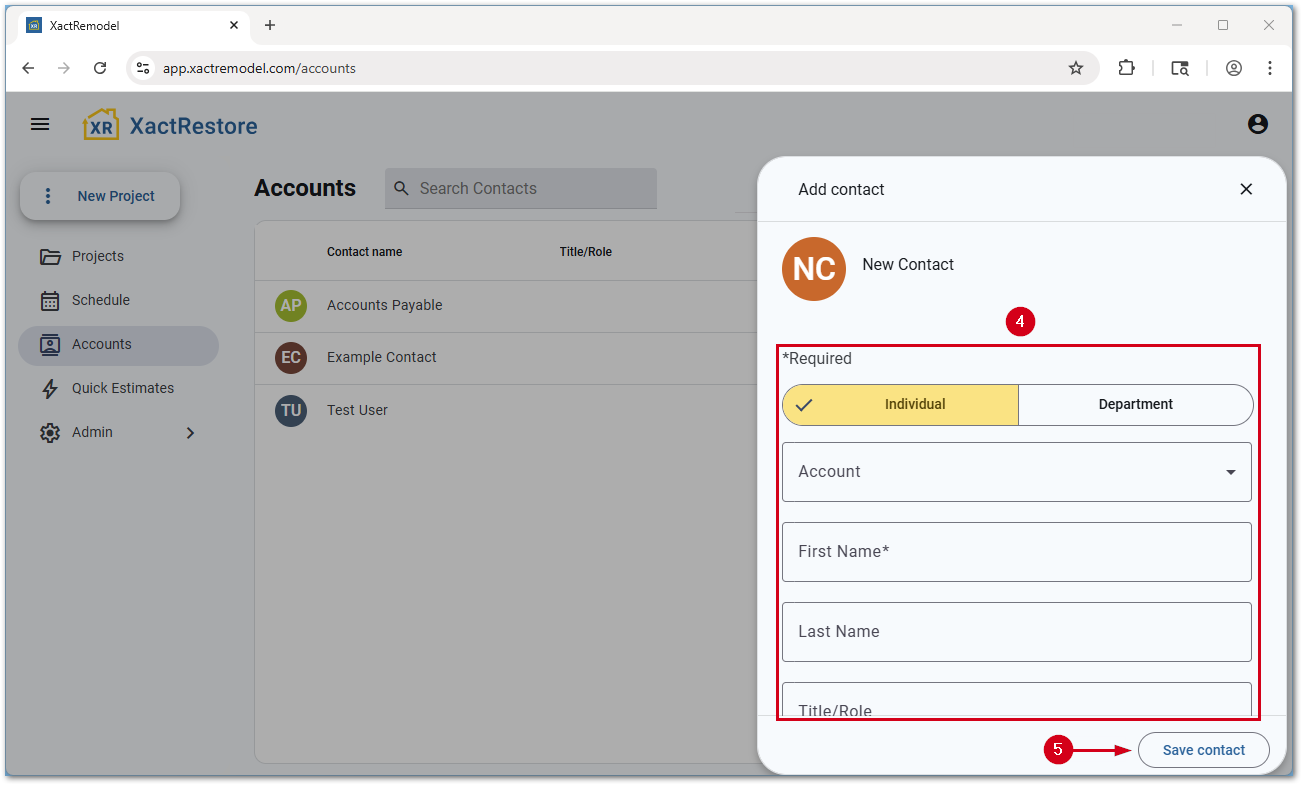Click the Add contact panel title
1302x785 pixels.
click(841, 190)
